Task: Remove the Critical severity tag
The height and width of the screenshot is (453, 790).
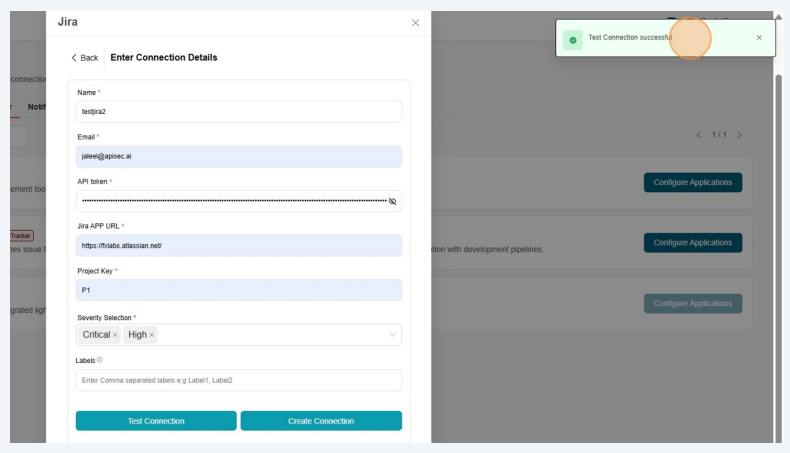Action: click(115, 335)
